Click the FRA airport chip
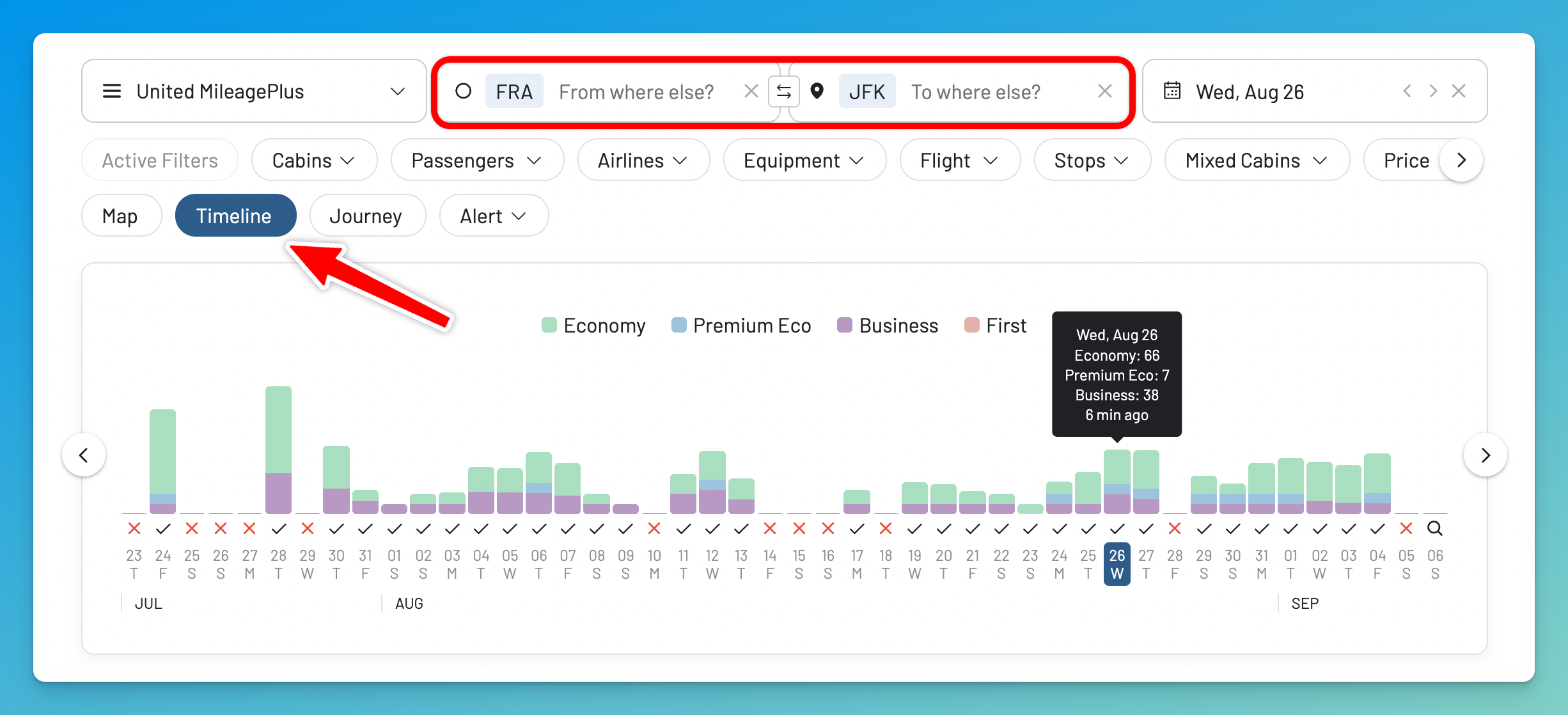The width and height of the screenshot is (1568, 715). click(x=514, y=91)
